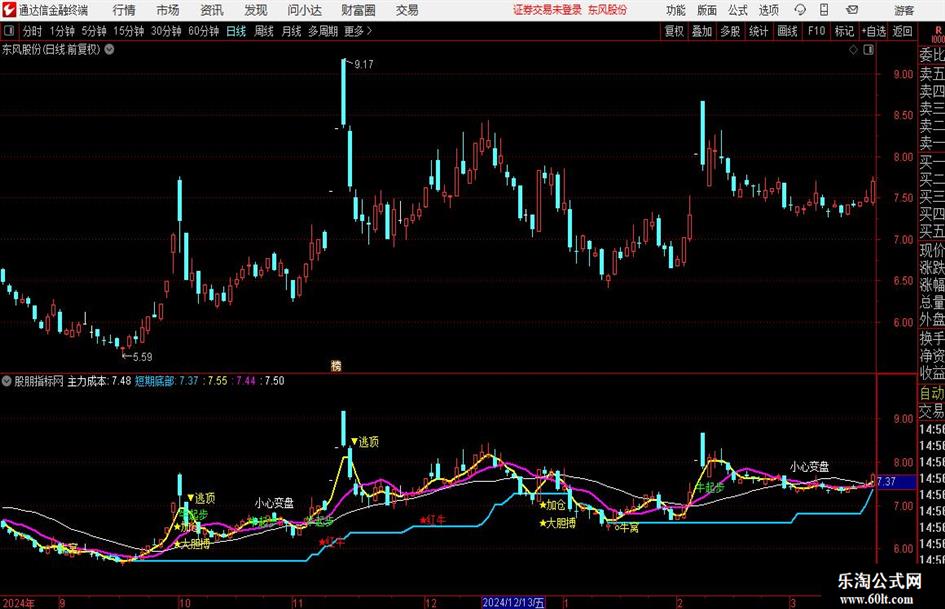Click the red R 1000 icon
Viewport: 945px width, 609px height.
(938, 34)
